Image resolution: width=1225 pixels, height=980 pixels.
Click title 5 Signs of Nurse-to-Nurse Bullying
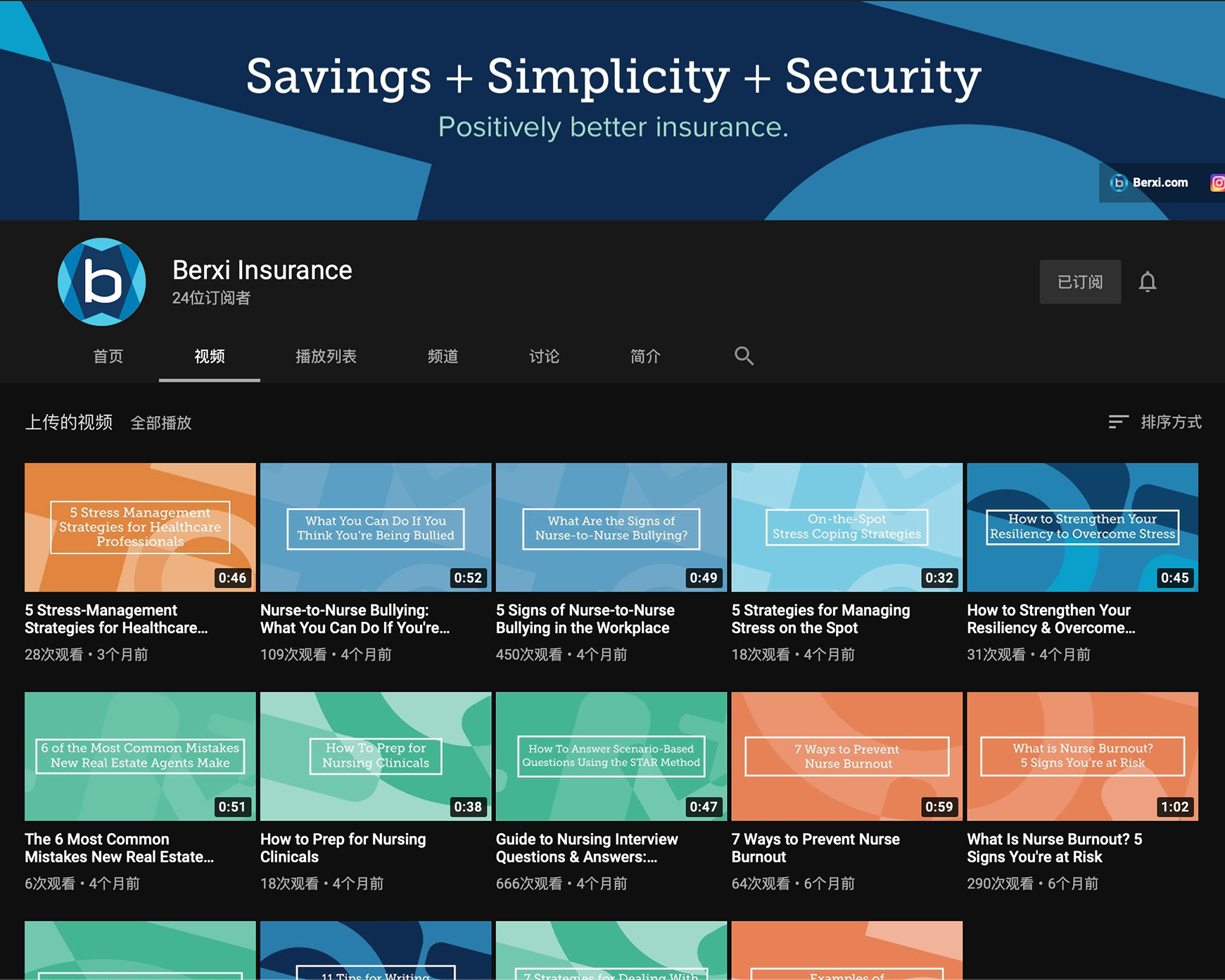click(x=585, y=619)
